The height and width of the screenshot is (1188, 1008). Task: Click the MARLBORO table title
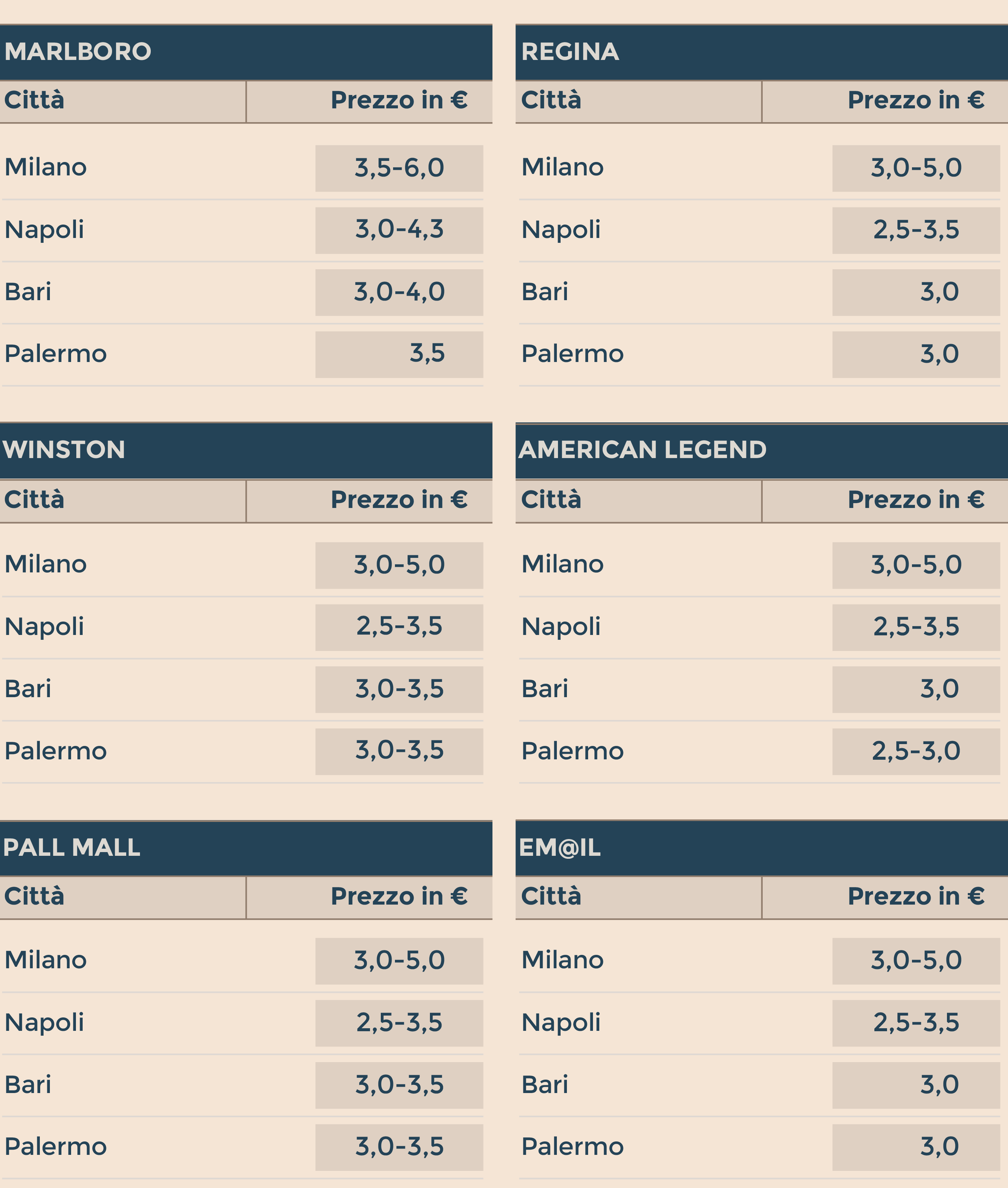point(78,51)
